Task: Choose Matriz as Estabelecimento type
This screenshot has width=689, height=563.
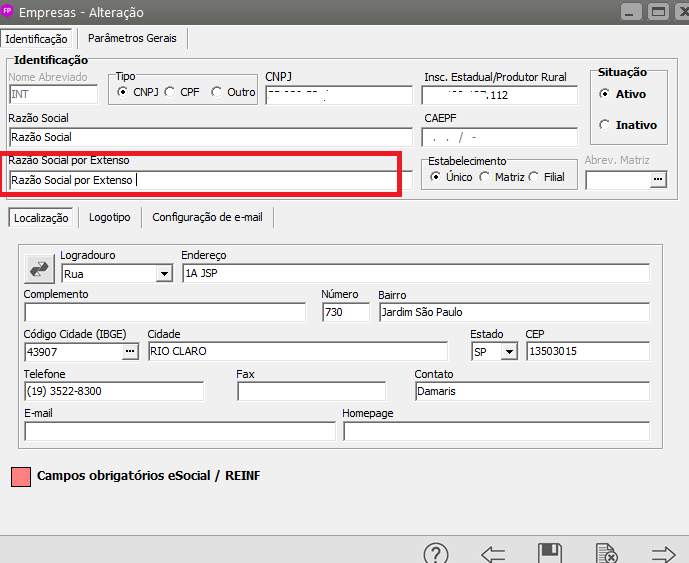Action: [x=484, y=177]
